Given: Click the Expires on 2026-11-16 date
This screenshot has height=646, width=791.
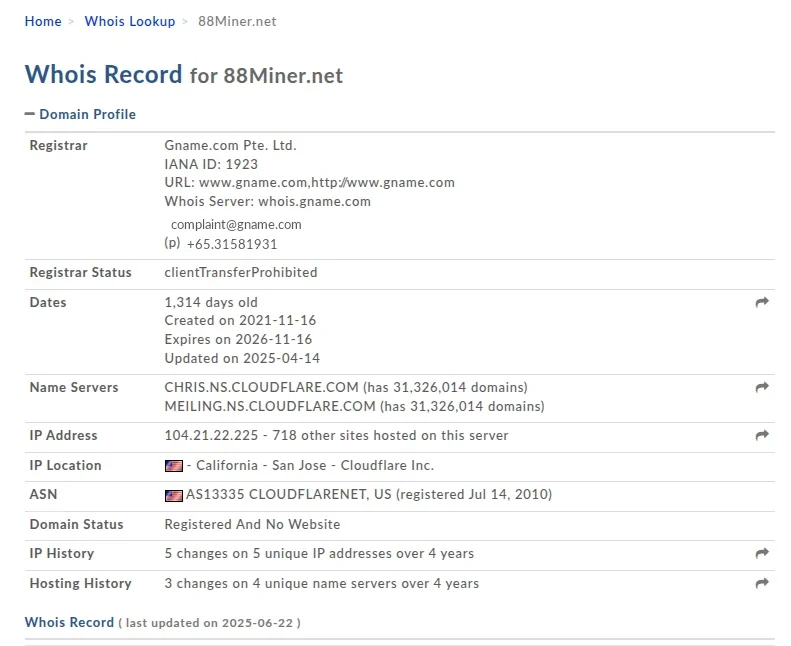Looking at the screenshot, I should (238, 339).
